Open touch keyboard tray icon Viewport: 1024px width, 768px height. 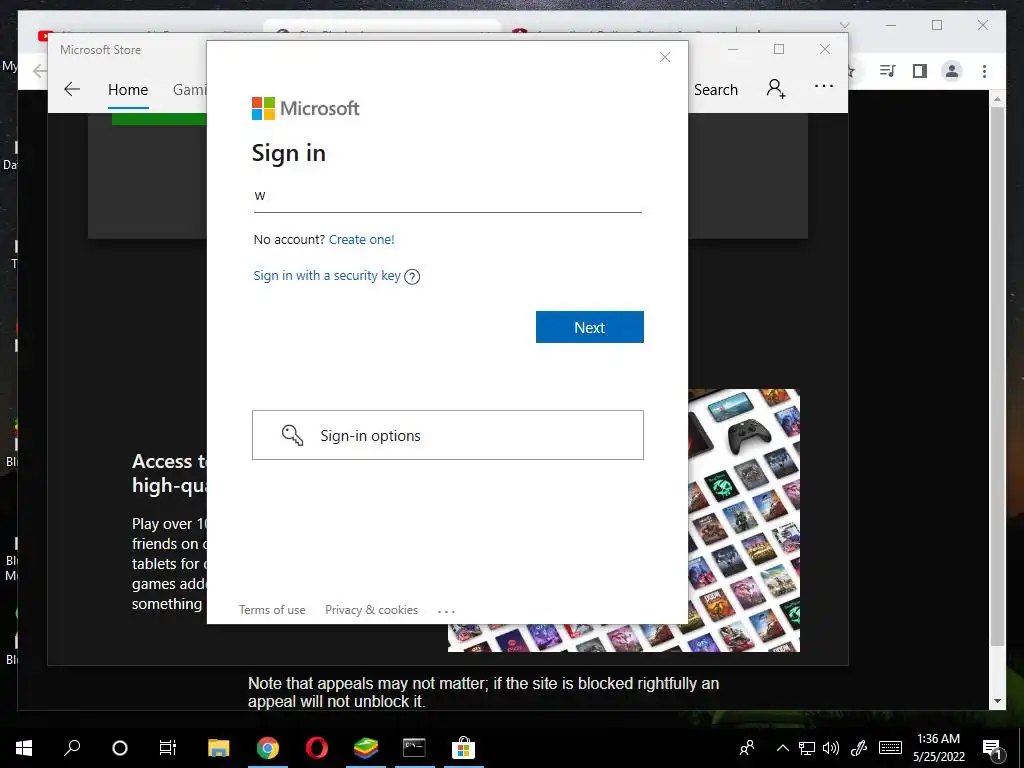890,748
